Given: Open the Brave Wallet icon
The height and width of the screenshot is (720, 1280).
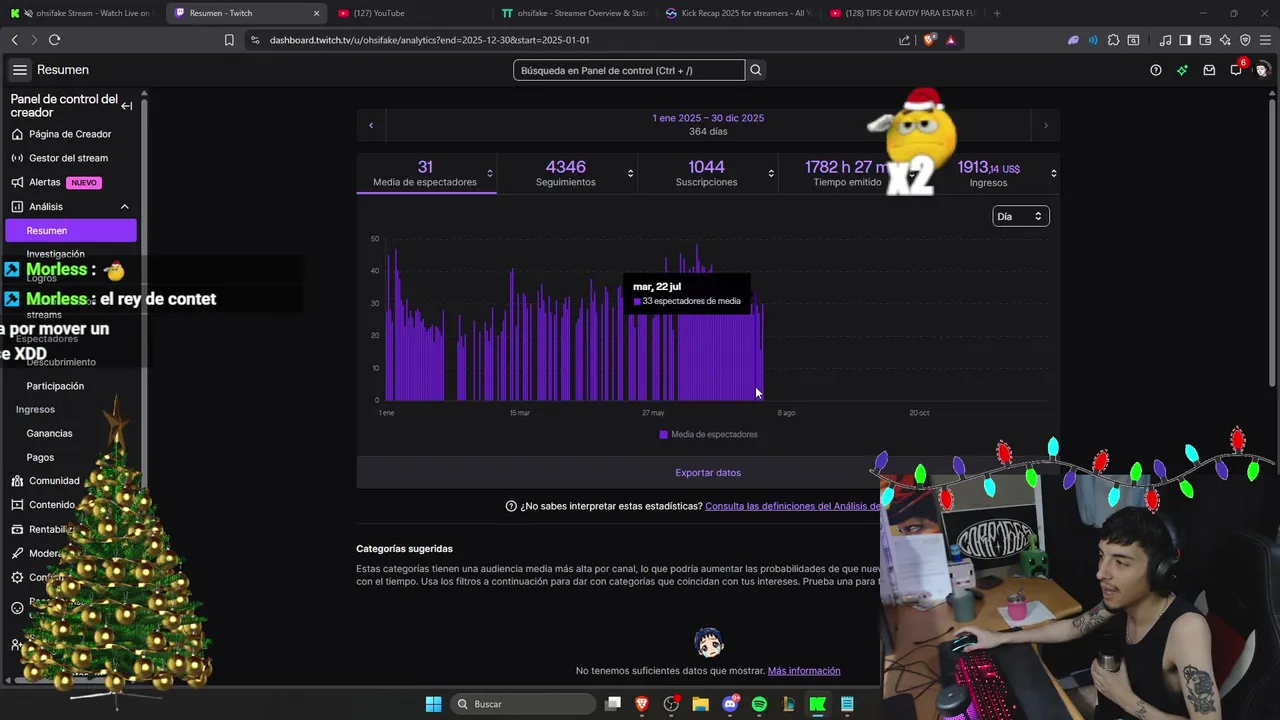Looking at the screenshot, I should (1205, 40).
